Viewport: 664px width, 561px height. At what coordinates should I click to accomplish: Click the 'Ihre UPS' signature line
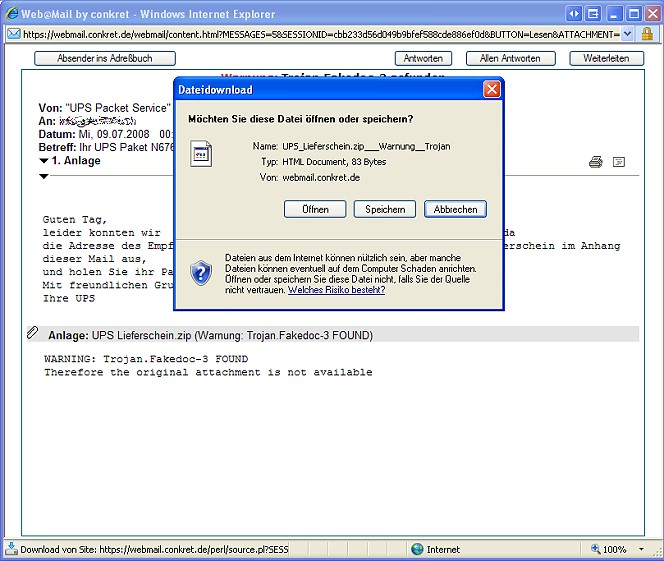pos(69,298)
